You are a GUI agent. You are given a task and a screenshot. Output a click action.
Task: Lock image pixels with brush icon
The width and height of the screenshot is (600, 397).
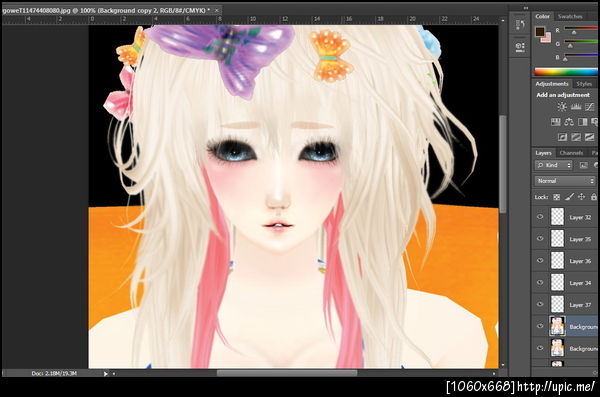569,197
